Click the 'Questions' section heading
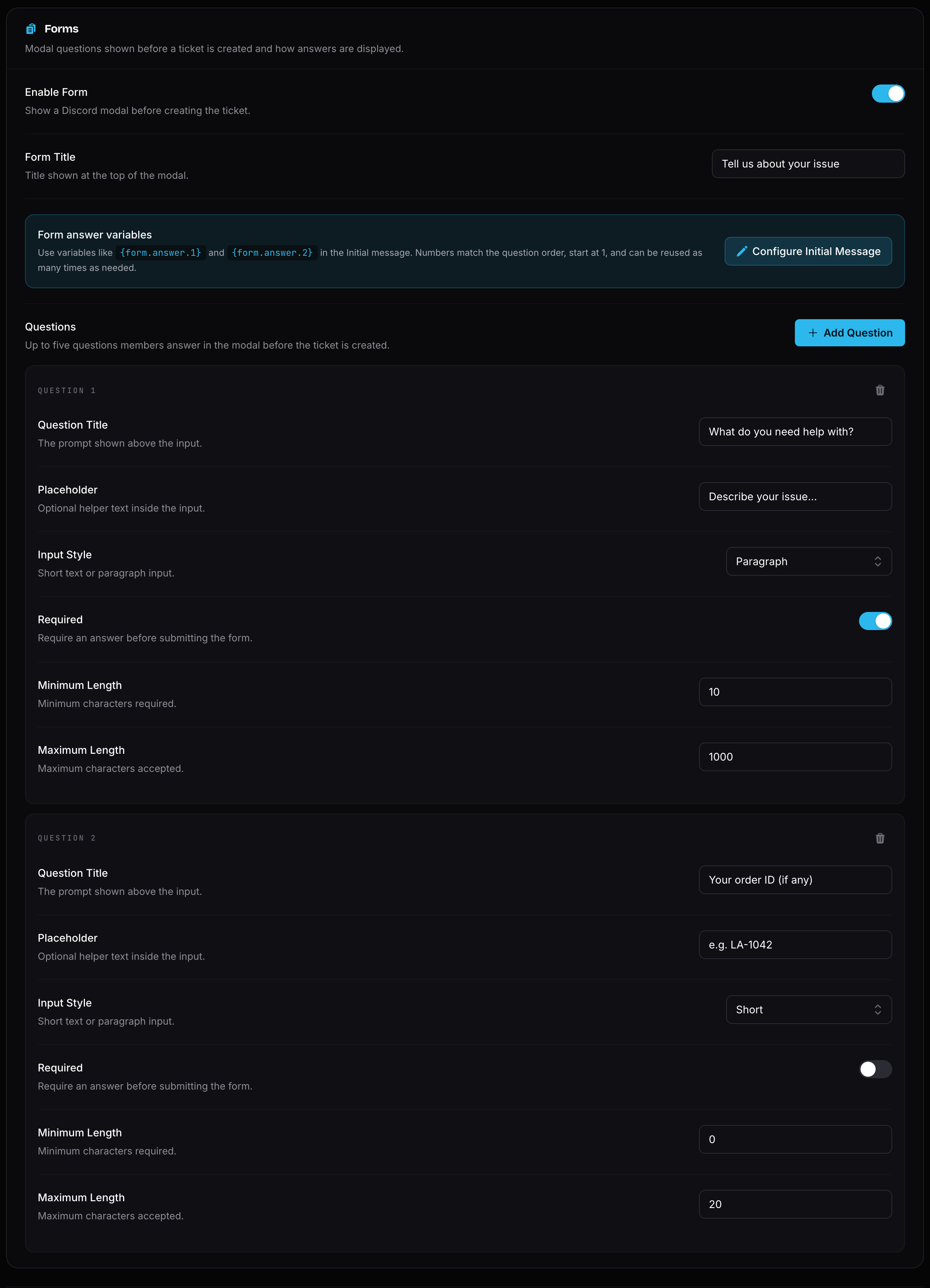This screenshot has width=930, height=1288. pos(50,327)
